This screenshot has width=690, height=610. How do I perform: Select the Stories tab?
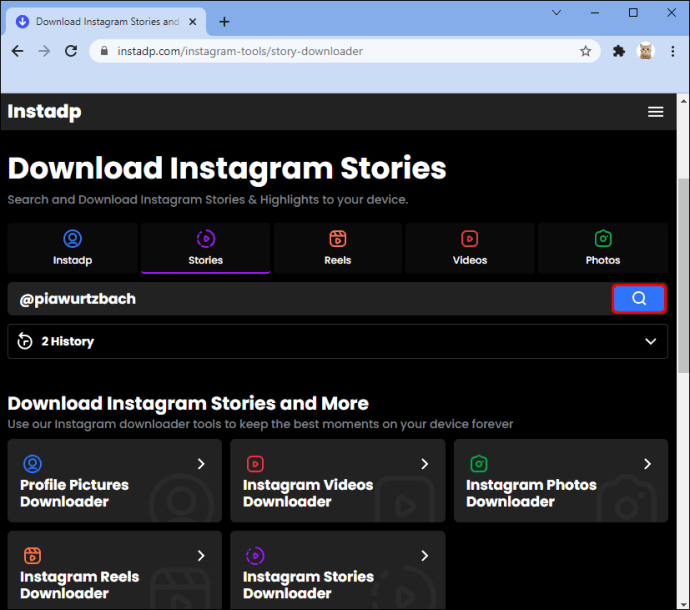click(206, 248)
